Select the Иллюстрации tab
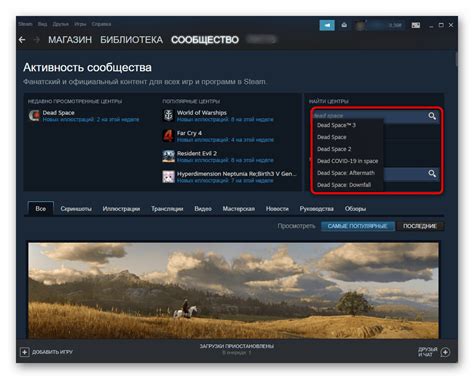The image size is (474, 379). (121, 209)
